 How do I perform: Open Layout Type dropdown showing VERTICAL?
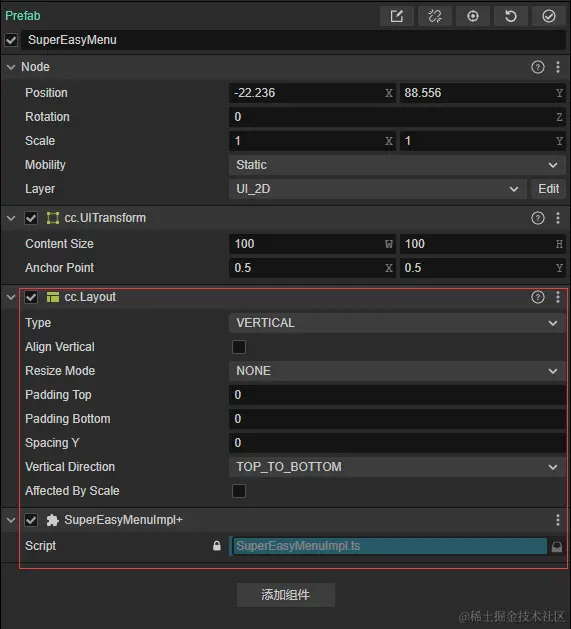pyautogui.click(x=397, y=323)
